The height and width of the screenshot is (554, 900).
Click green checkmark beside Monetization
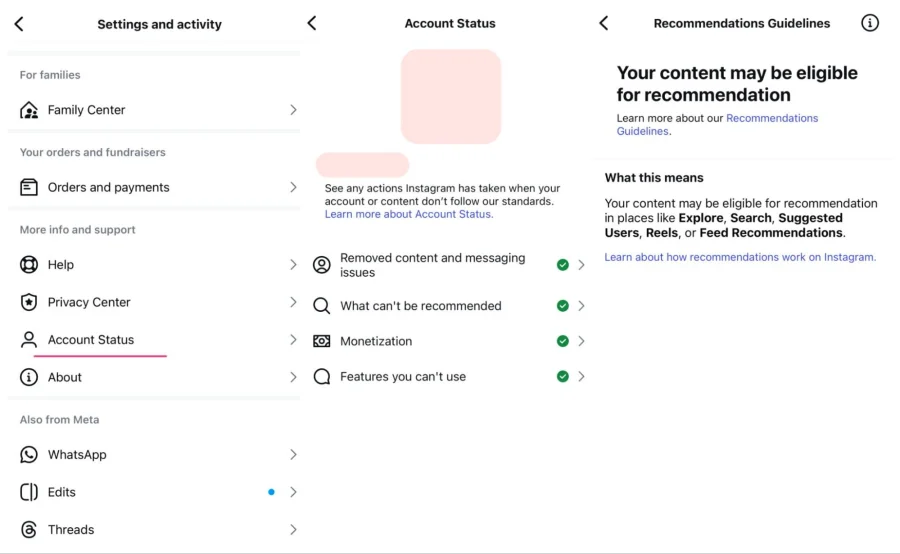(x=563, y=341)
